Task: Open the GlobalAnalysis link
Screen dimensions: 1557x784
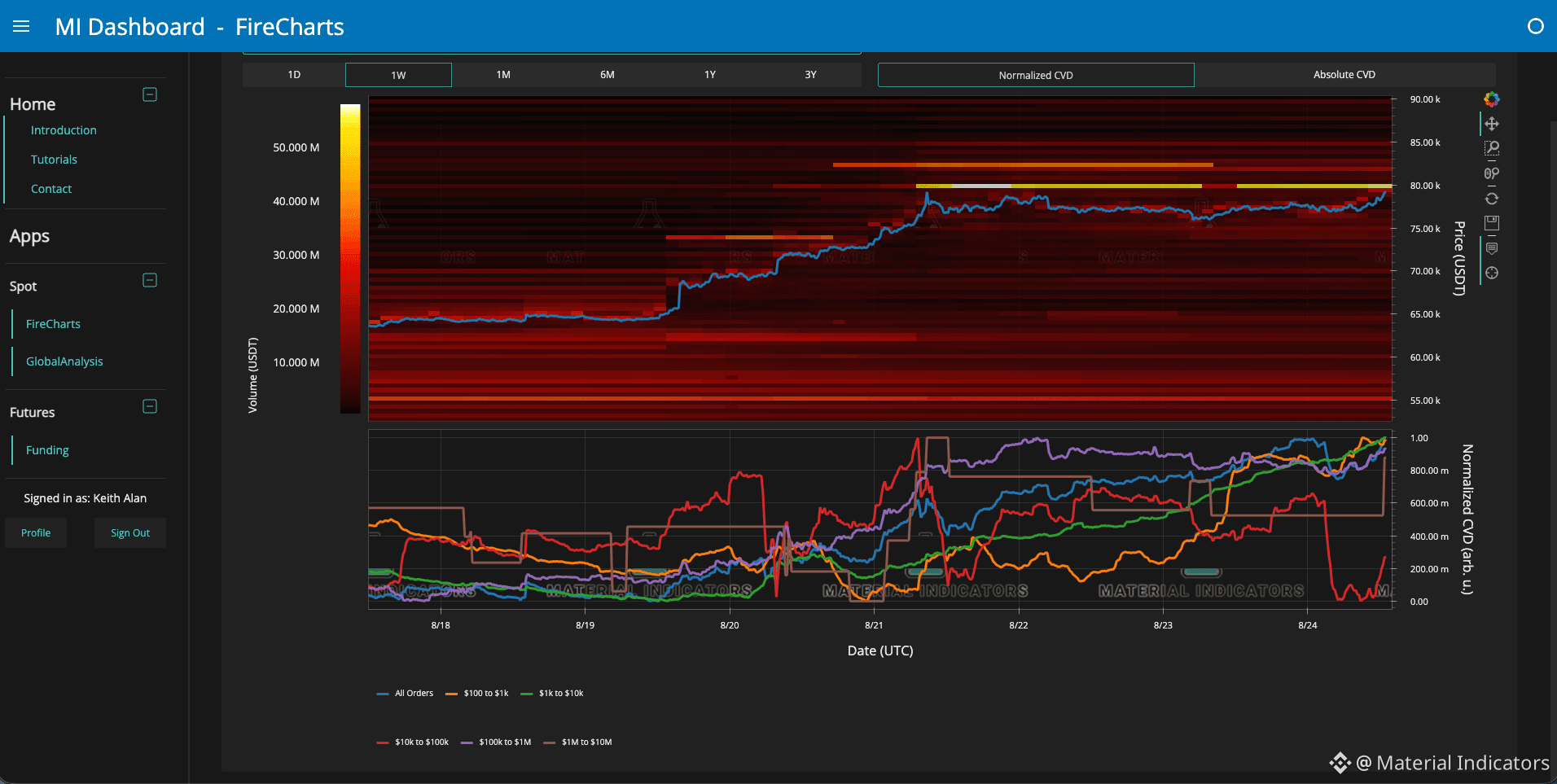Action: click(64, 361)
